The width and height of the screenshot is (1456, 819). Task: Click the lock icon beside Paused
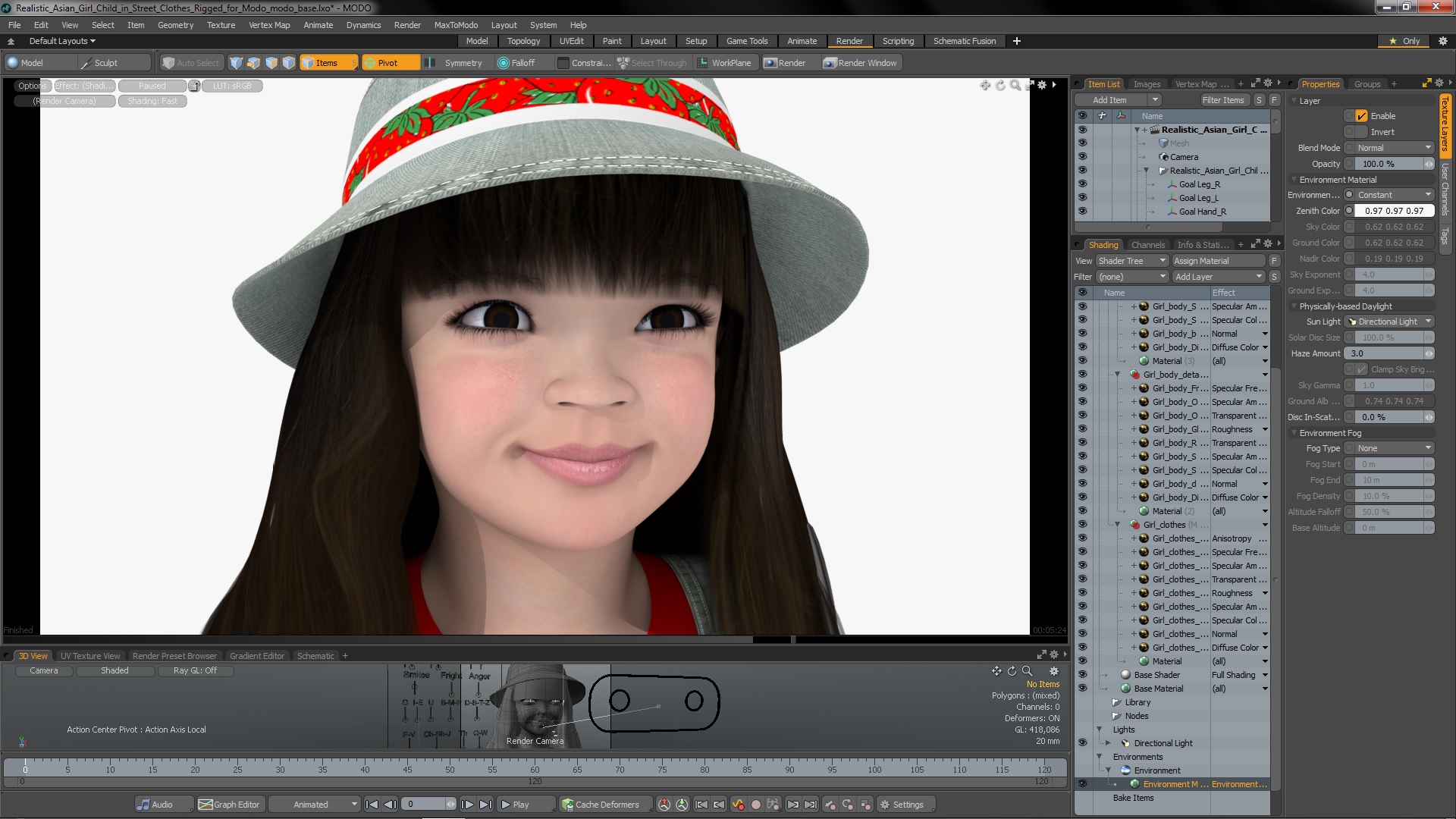click(194, 86)
